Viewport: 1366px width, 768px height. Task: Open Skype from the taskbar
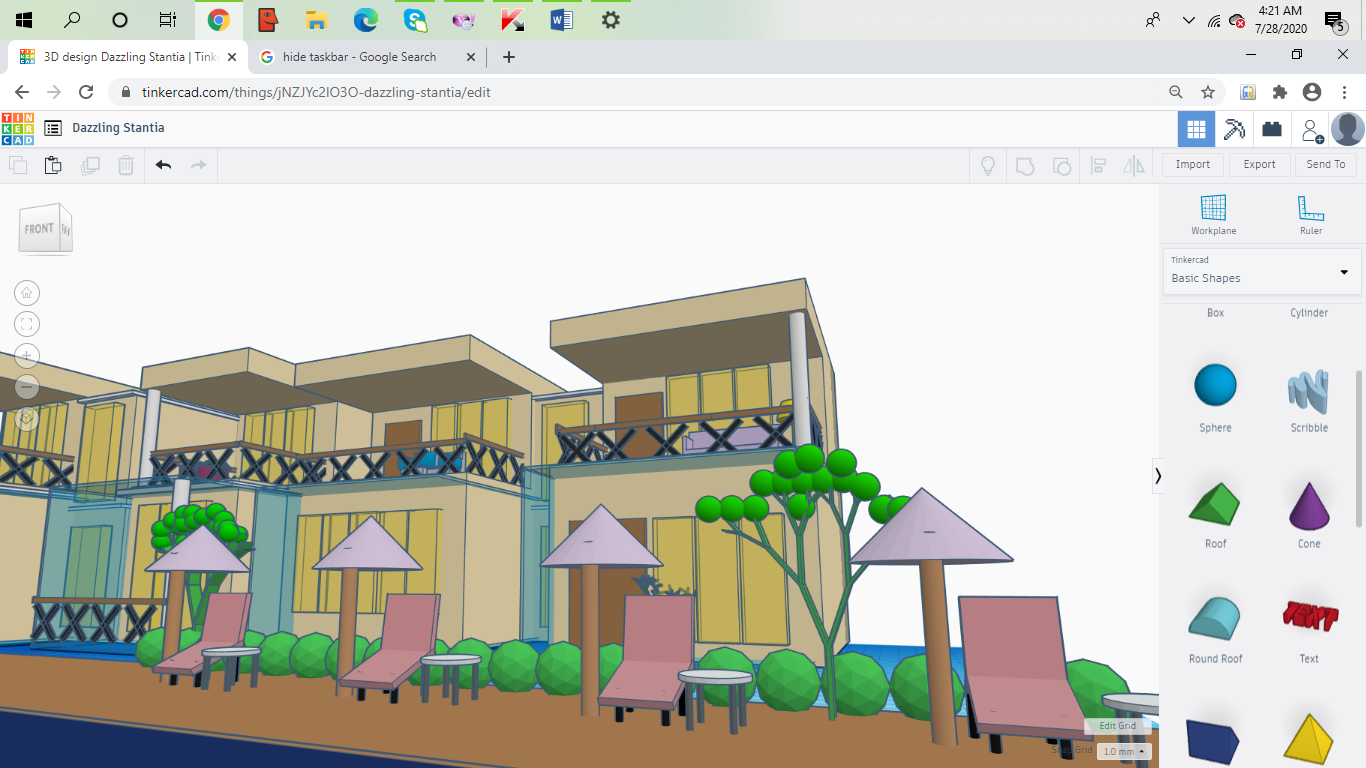tap(414, 20)
